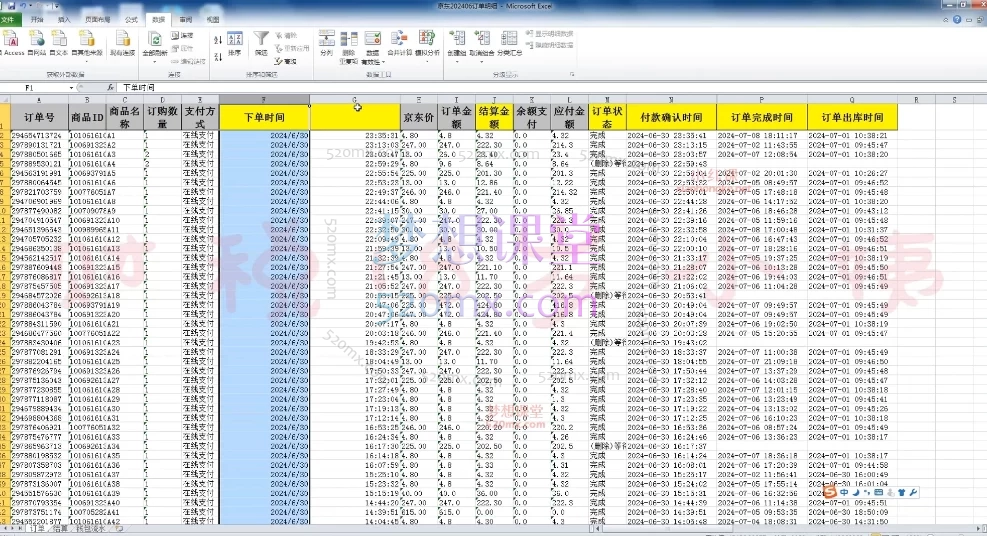
Task: Open What-If Analysis (模拟分析) menu
Action: point(427,45)
